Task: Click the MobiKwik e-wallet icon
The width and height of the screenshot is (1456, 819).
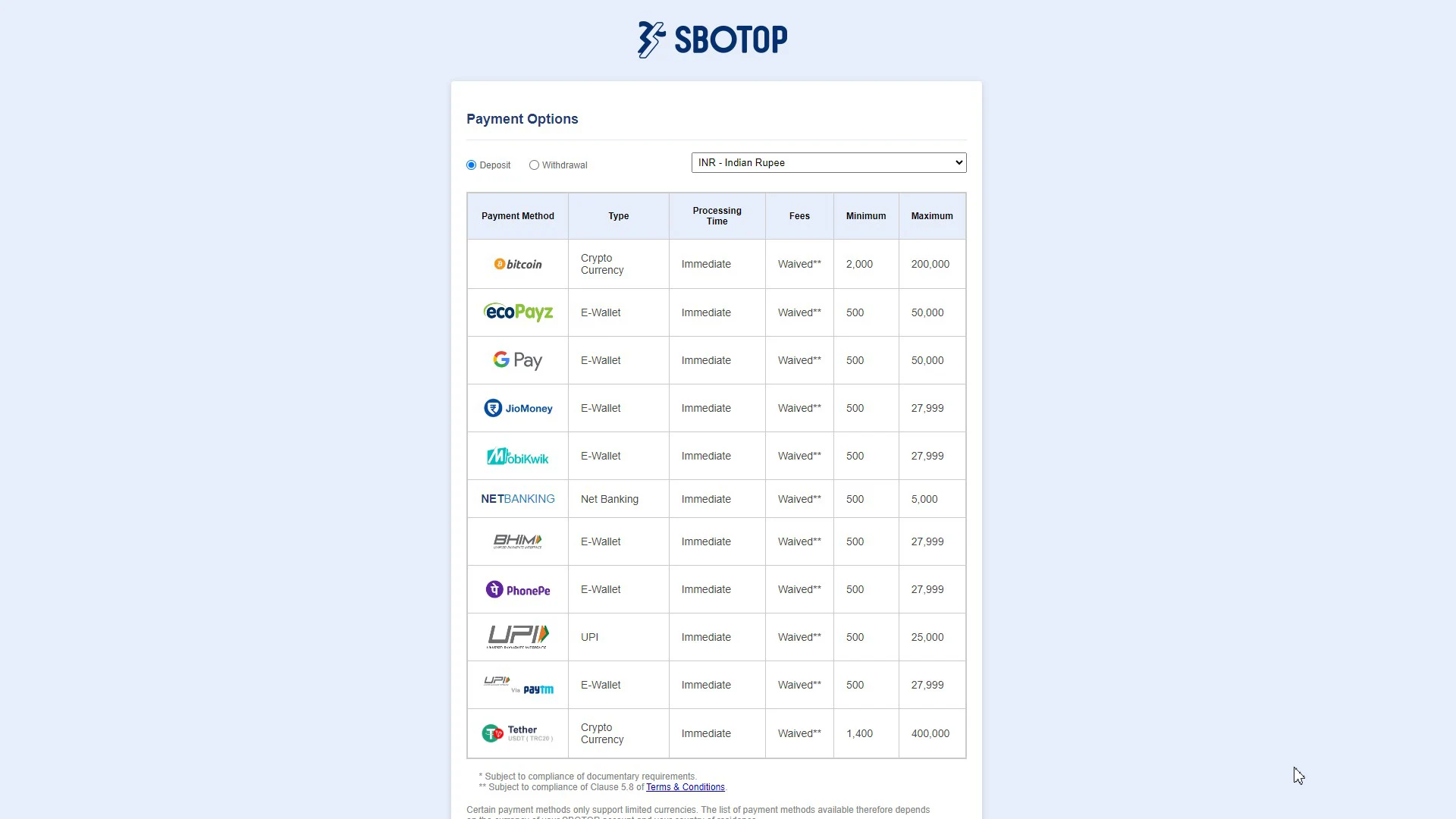Action: [518, 456]
